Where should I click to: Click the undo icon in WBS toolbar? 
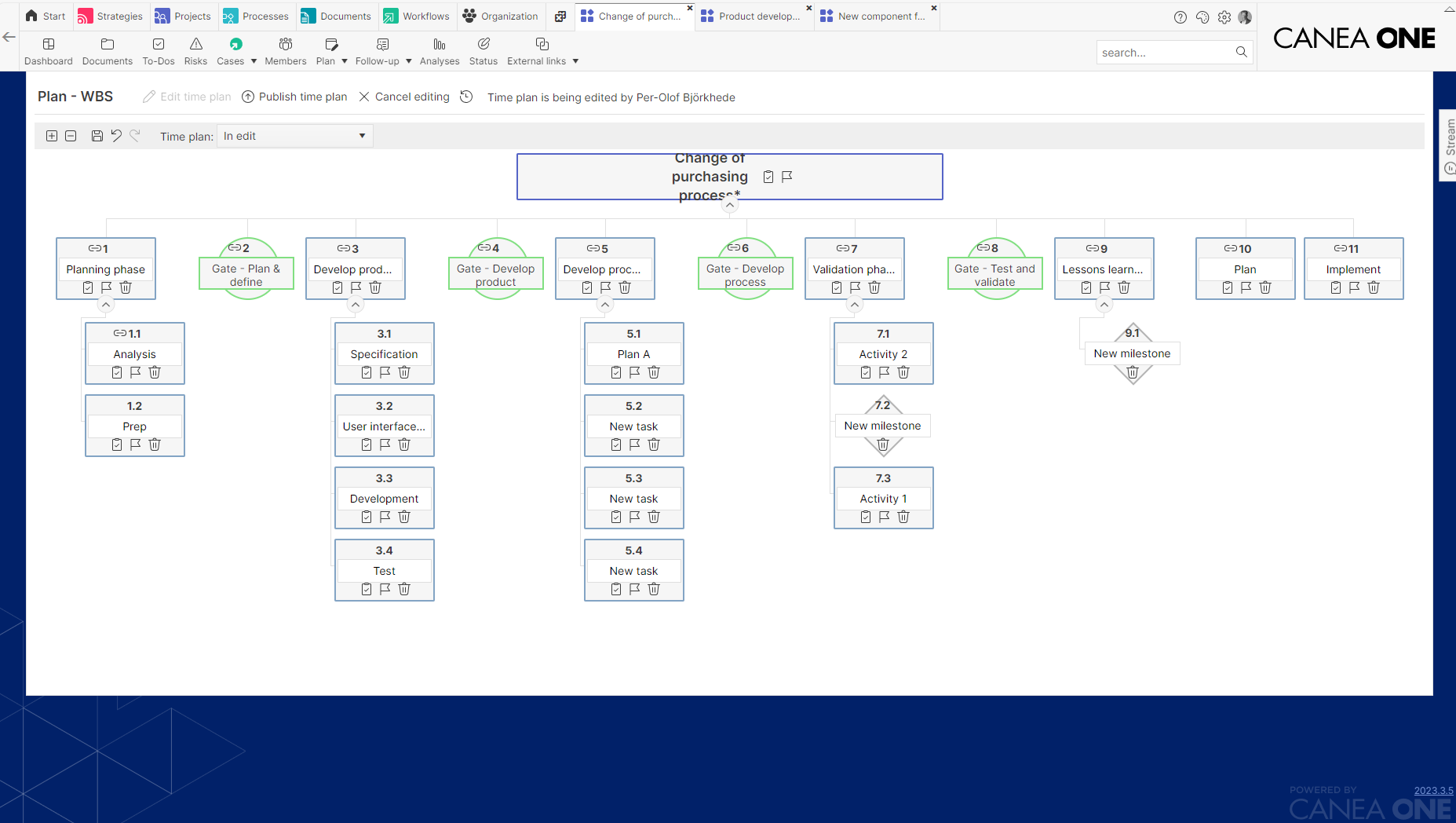pos(116,136)
